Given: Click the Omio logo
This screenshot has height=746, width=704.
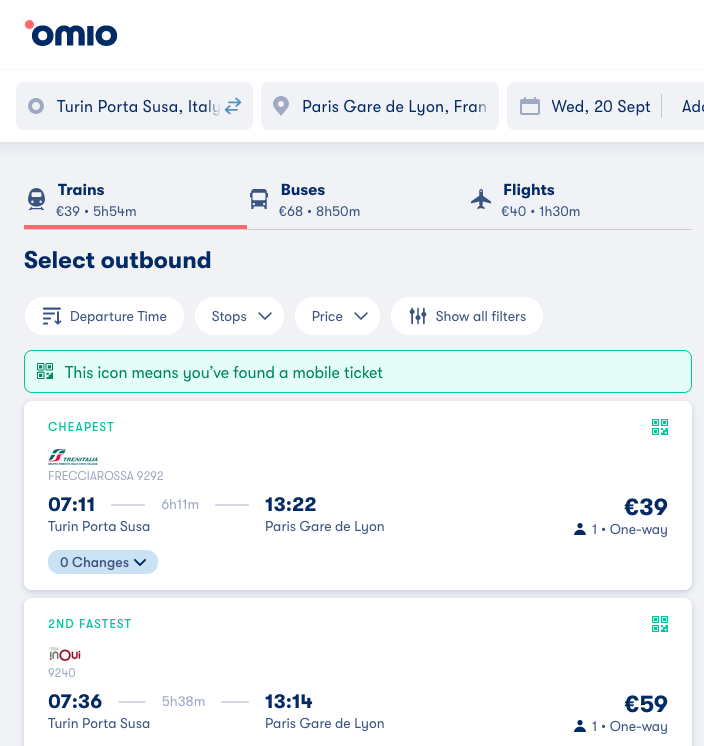Looking at the screenshot, I should (71, 34).
